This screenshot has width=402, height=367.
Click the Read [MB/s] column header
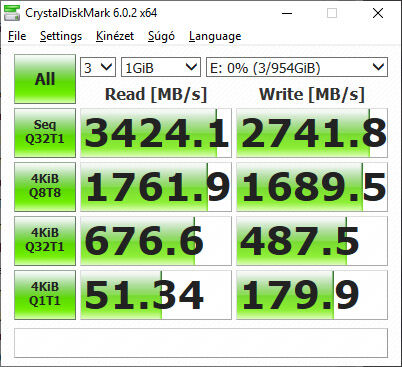(x=156, y=94)
